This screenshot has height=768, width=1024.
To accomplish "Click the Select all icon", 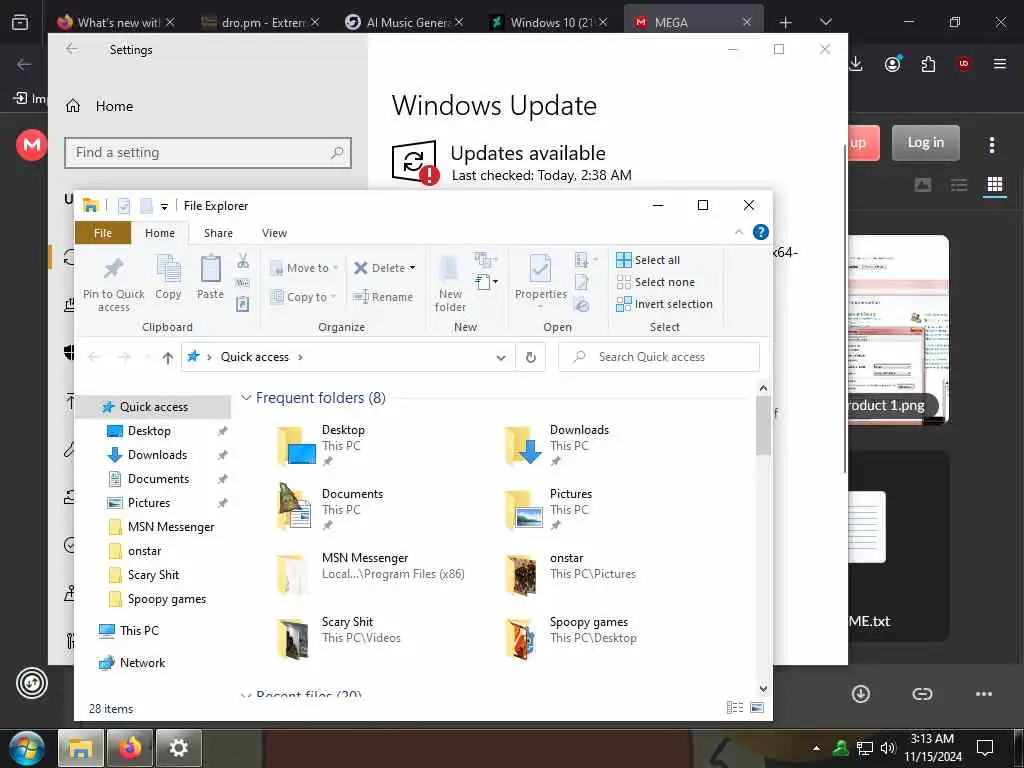I will [x=624, y=260].
